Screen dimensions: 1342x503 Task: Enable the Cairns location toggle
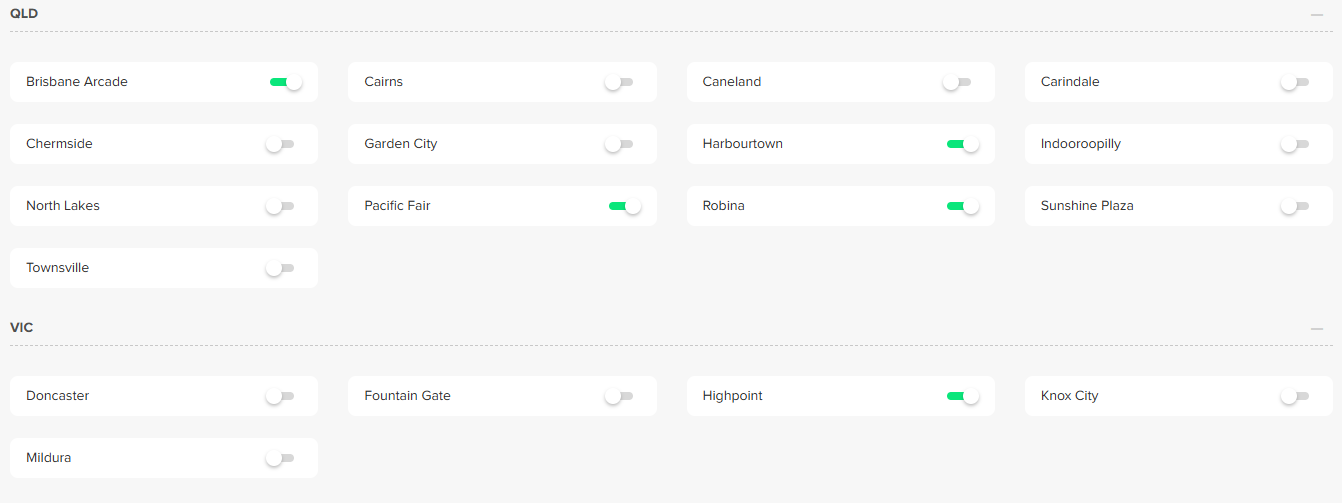619,82
